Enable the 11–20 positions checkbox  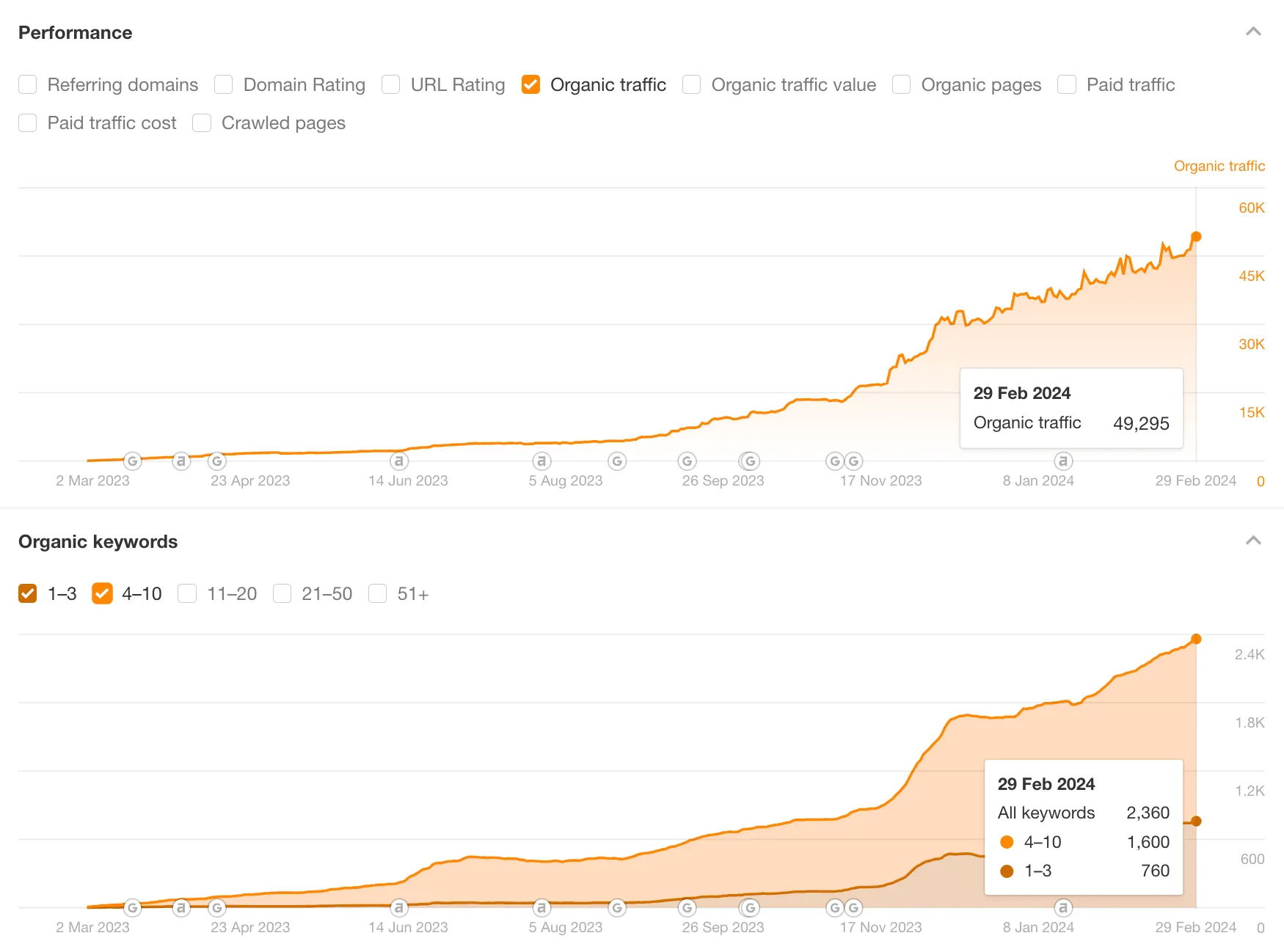[x=187, y=593]
